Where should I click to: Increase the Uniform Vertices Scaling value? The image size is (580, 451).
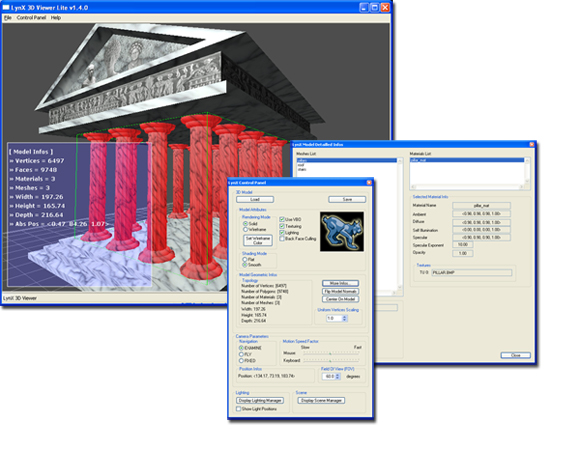345,317
